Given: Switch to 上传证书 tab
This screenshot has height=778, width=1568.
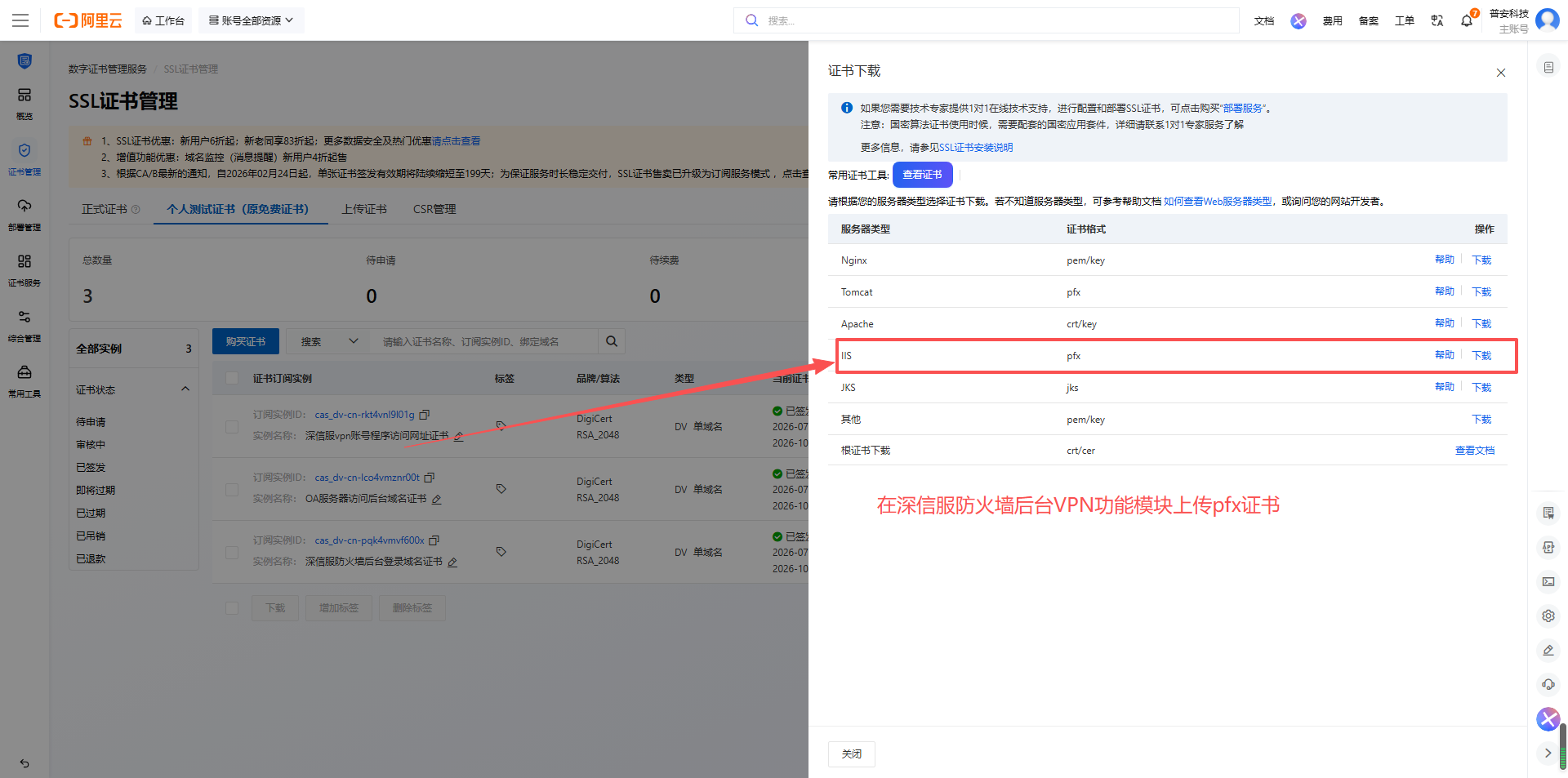Looking at the screenshot, I should 364,209.
